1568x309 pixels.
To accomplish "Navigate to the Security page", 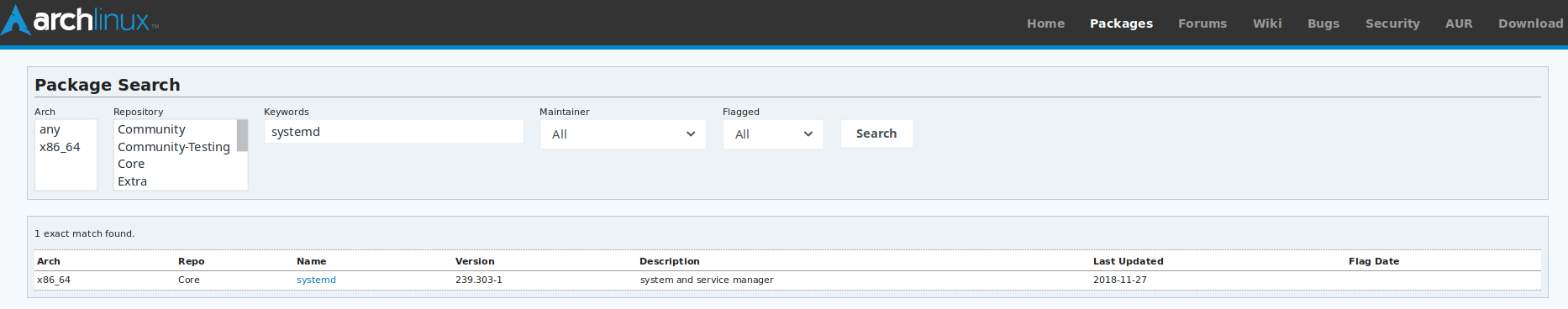I will point(1392,24).
